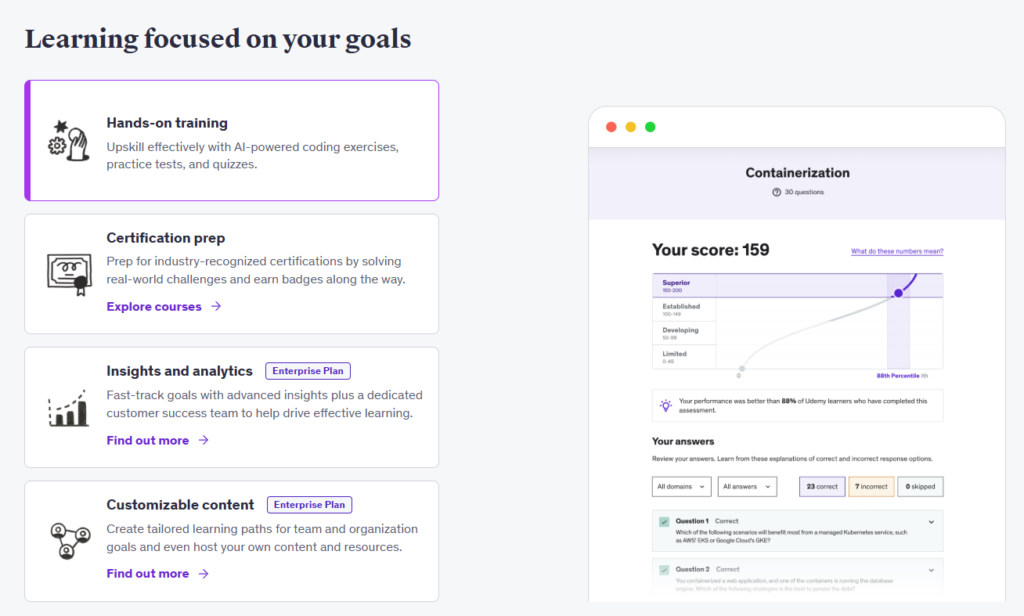Screen dimensions: 1024x616
Task: Click the green dot in window header
Action: [x=650, y=127]
